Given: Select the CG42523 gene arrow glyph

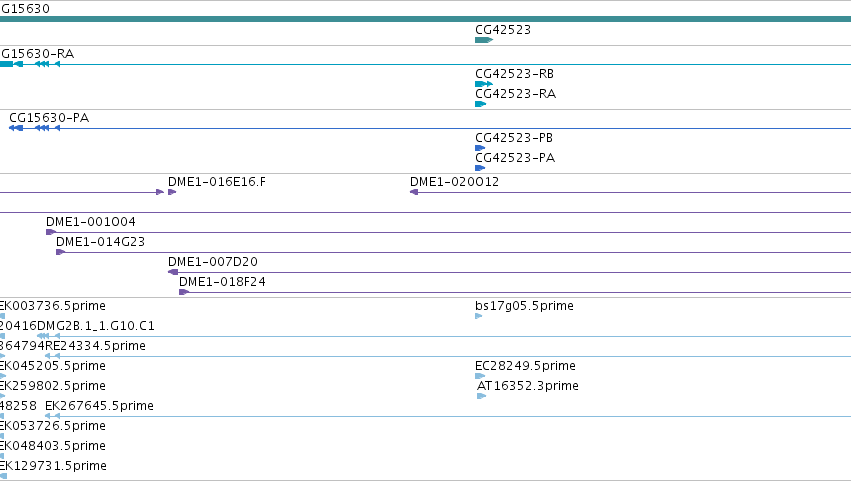Looking at the screenshot, I should 484,40.
